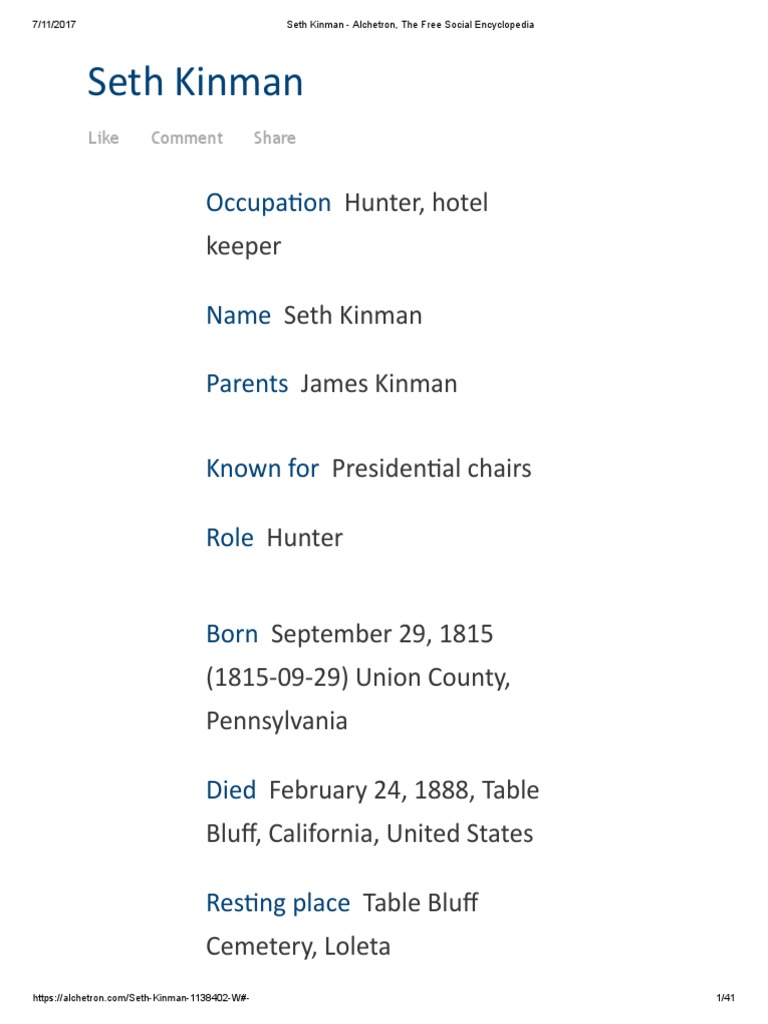Screen dimensions: 768x1024
Task: Click the Born field label
Action: point(232,634)
